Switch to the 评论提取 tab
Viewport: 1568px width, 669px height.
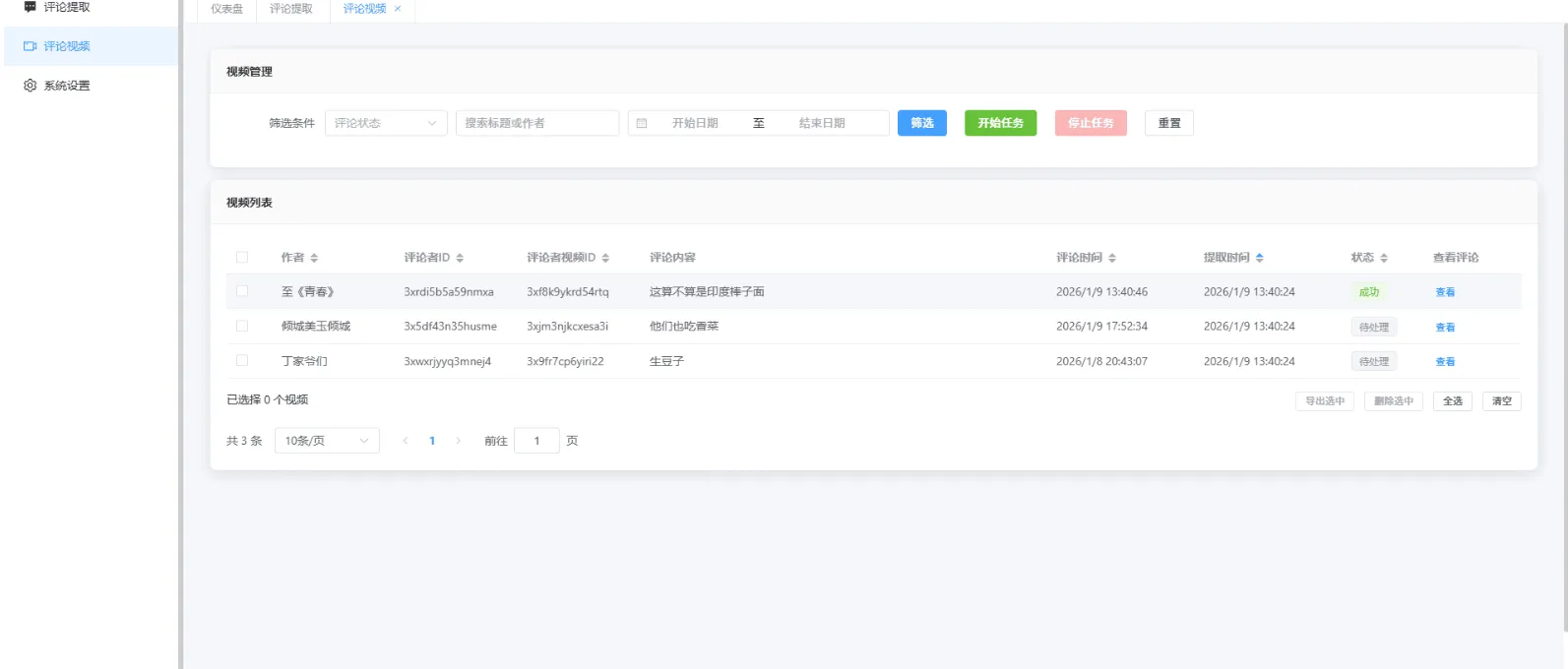pyautogui.click(x=291, y=9)
